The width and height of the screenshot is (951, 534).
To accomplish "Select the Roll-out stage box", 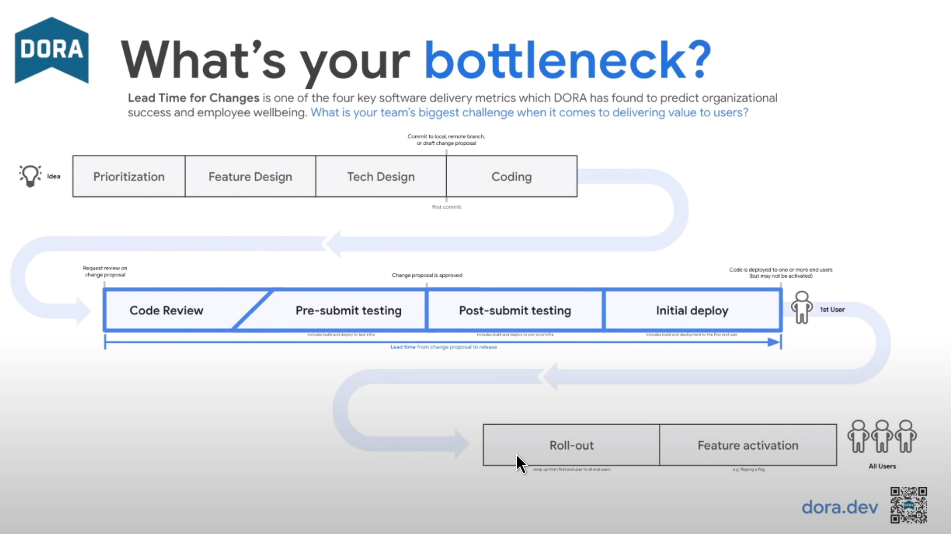I will pos(571,445).
